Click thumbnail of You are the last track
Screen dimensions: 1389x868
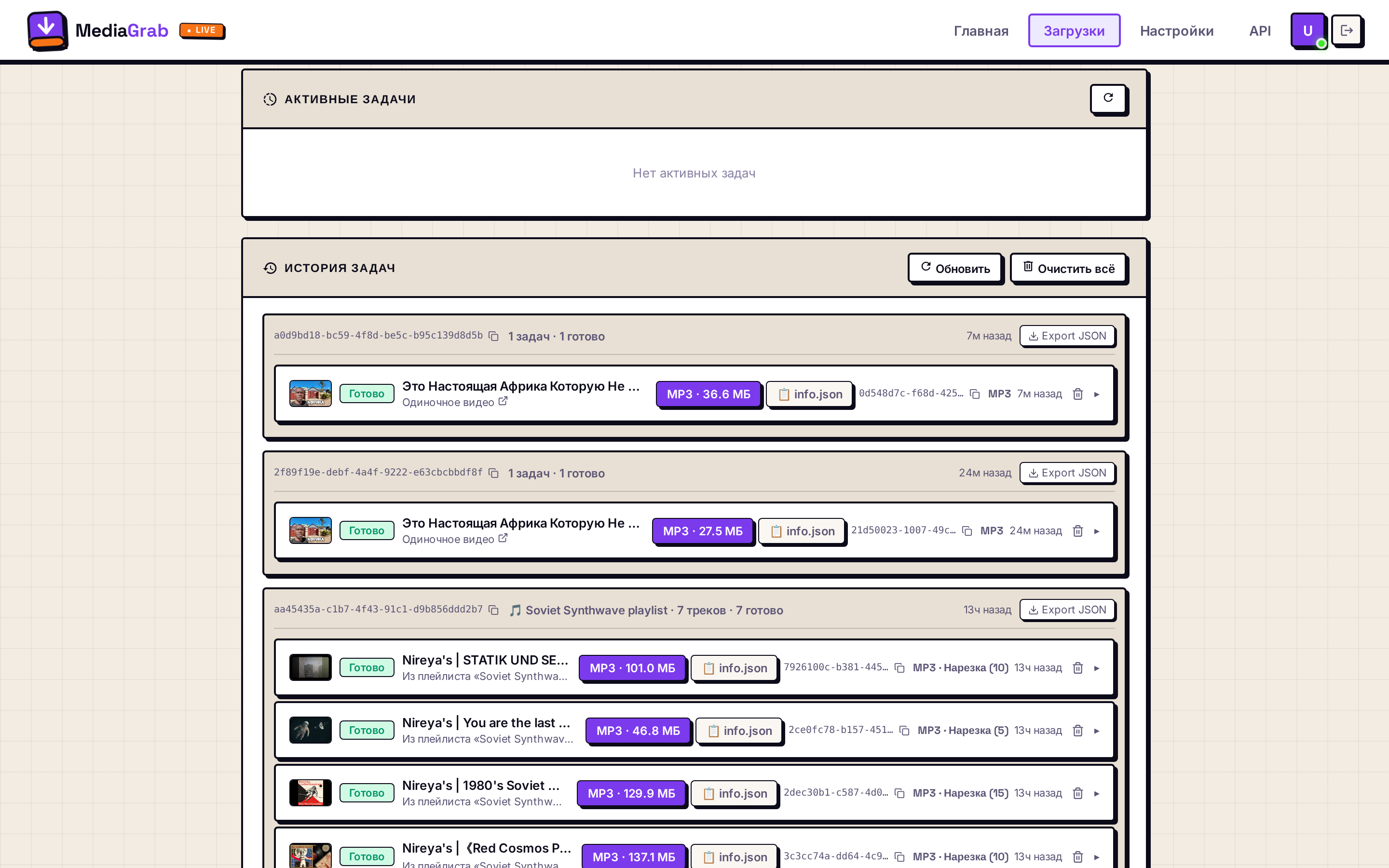311,730
